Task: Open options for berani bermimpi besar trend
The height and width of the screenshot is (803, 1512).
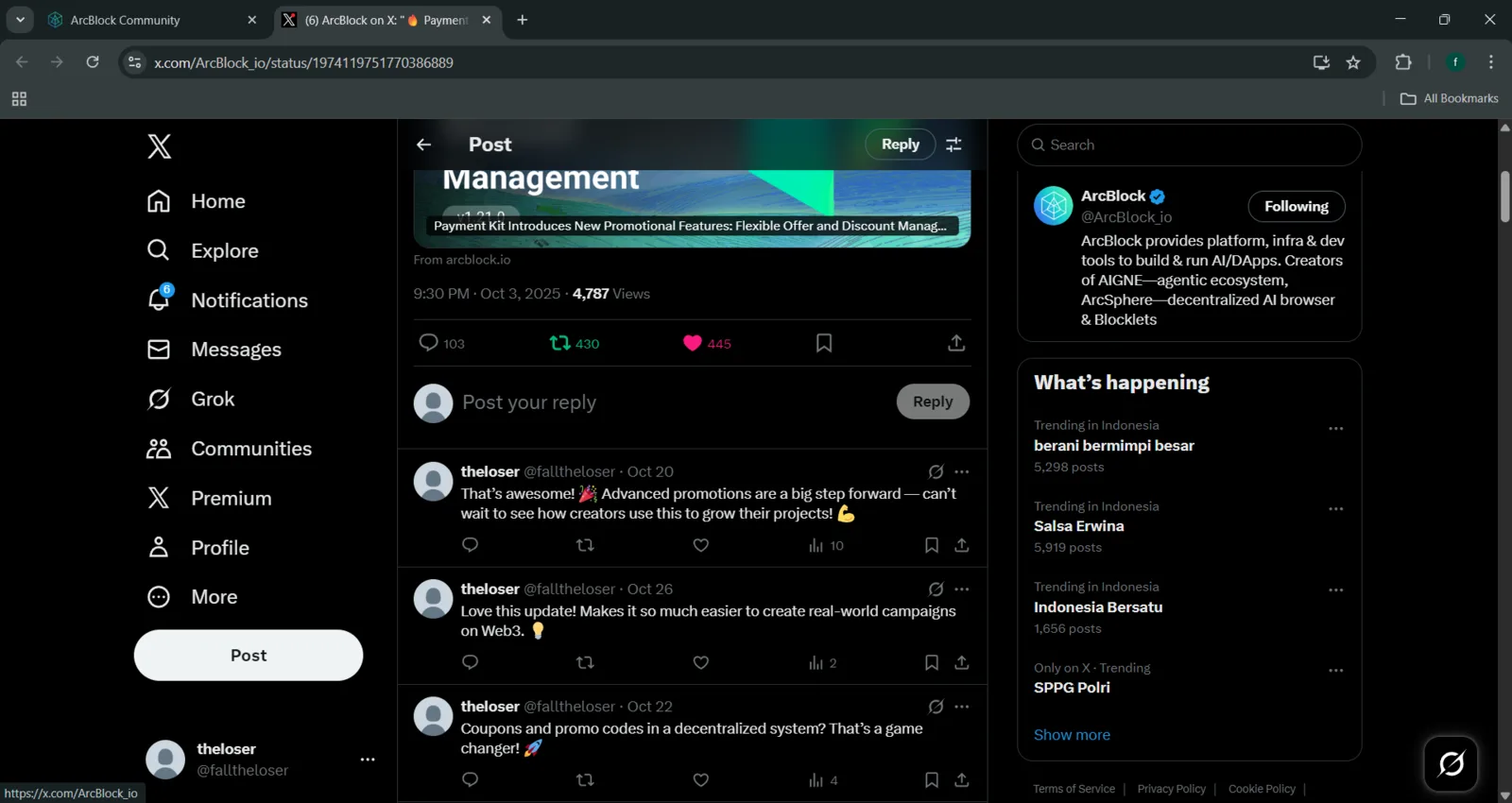Action: coord(1336,428)
